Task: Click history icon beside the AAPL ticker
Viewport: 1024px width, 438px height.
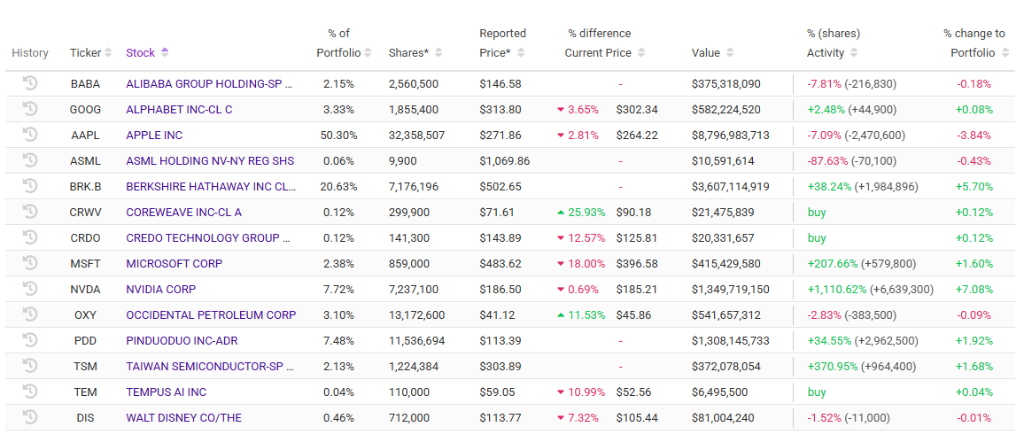Action: click(30, 134)
